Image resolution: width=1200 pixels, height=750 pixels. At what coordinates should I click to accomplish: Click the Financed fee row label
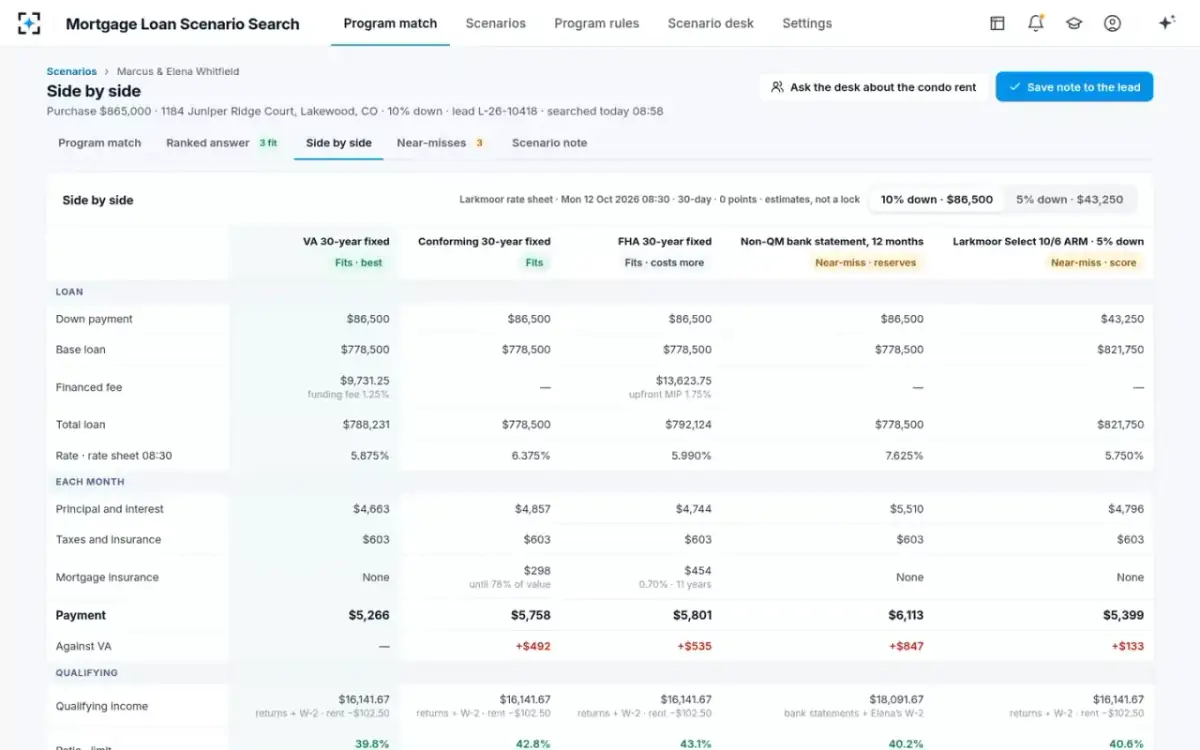[89, 388]
